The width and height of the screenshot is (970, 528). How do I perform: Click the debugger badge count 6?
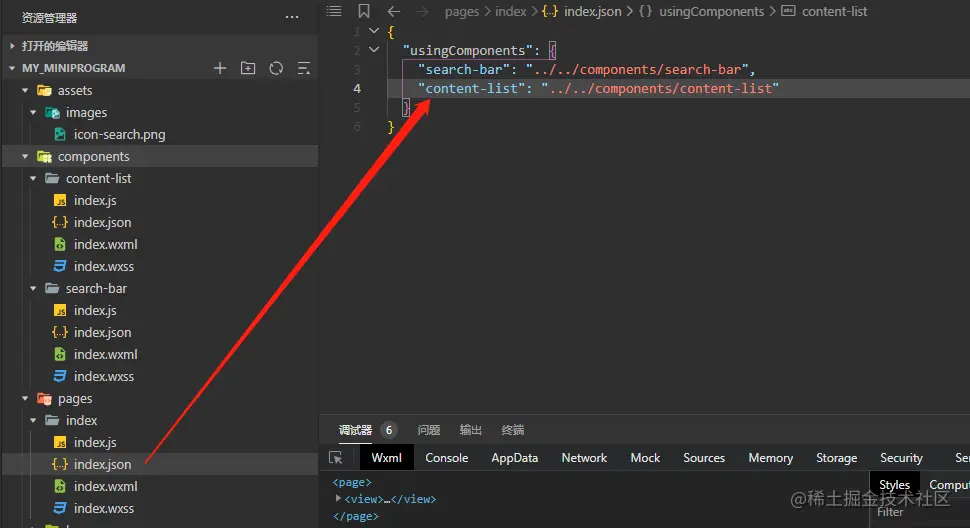coord(388,430)
